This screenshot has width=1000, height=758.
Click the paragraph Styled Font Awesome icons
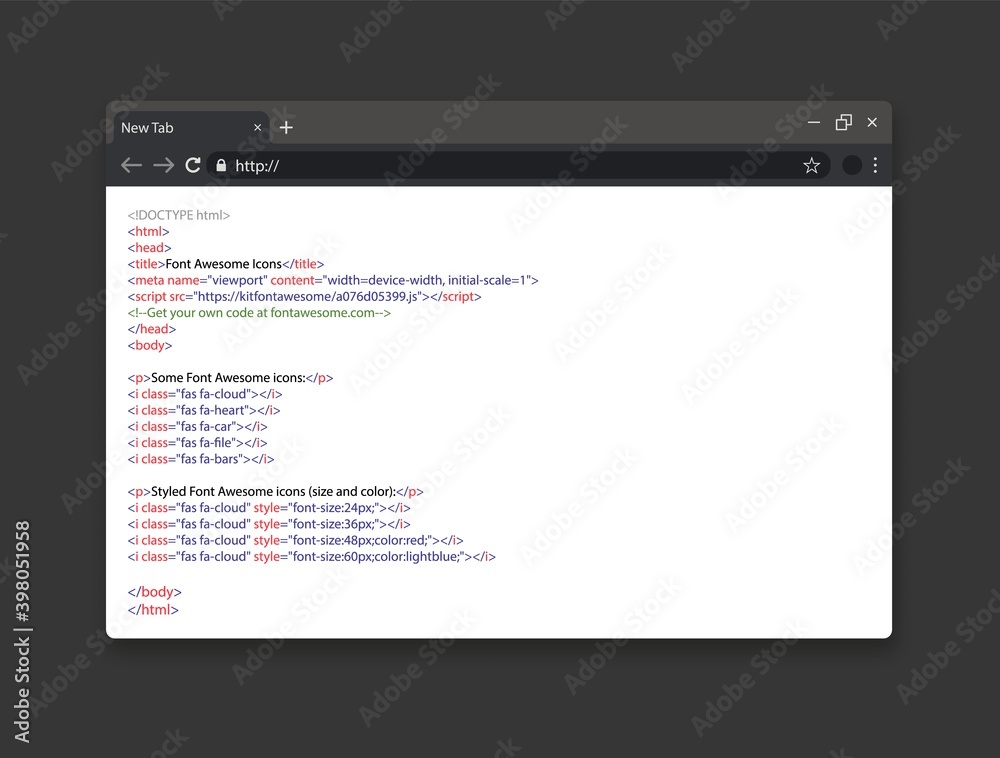(276, 492)
